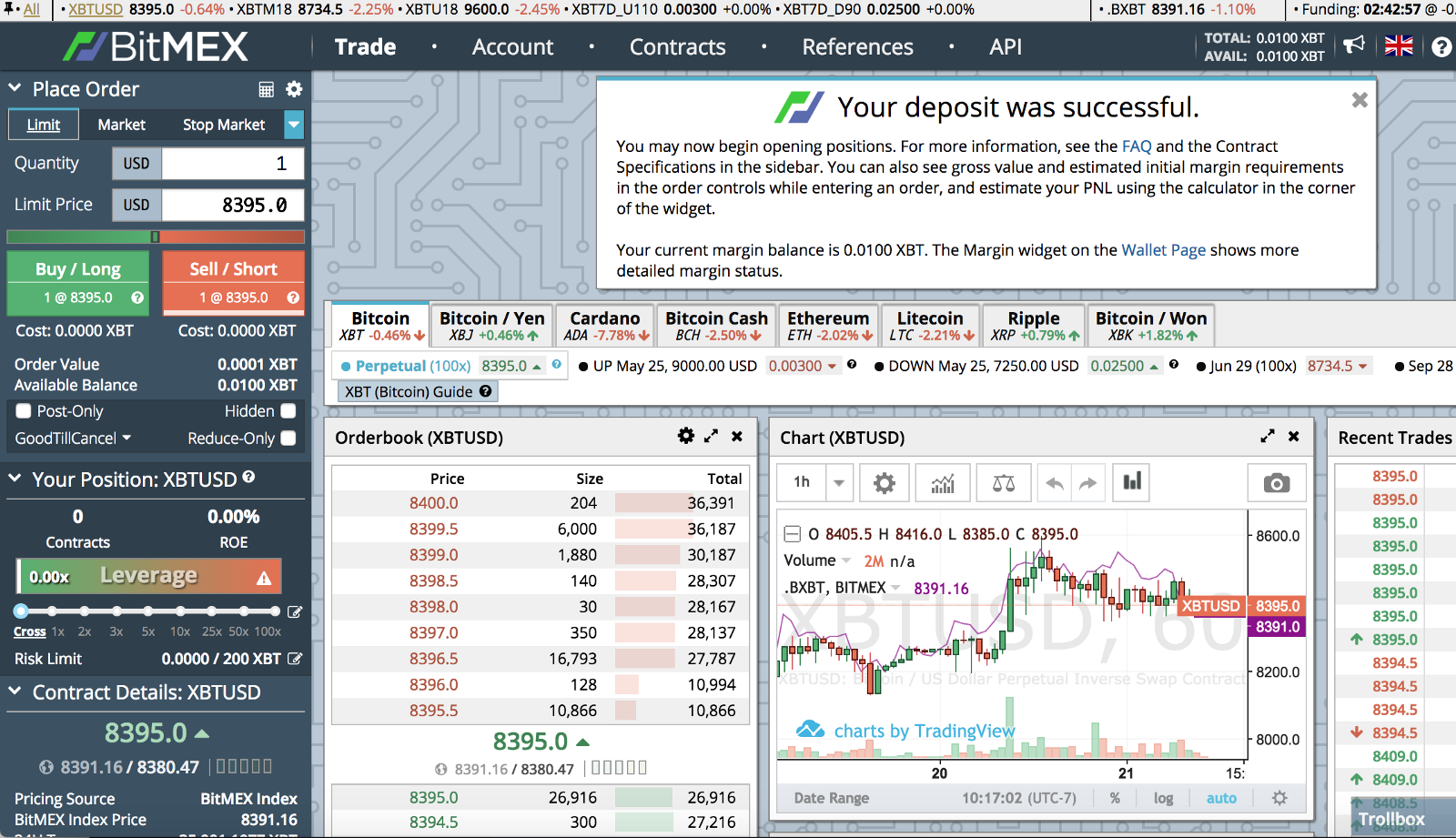This screenshot has height=838, width=1456.
Task: Open the Wallet Page link
Action: tap(1163, 250)
